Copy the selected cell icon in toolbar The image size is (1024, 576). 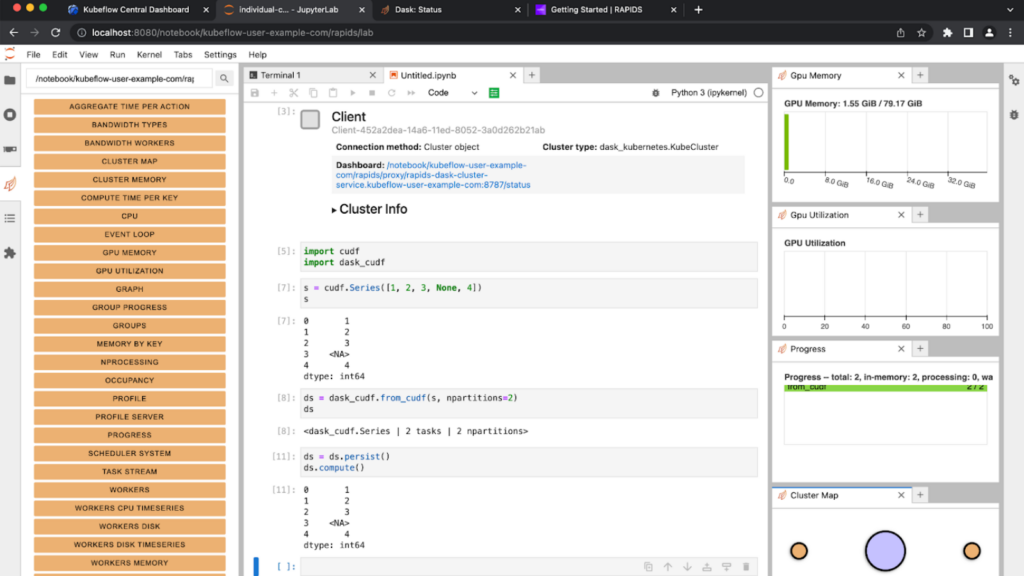point(313,93)
